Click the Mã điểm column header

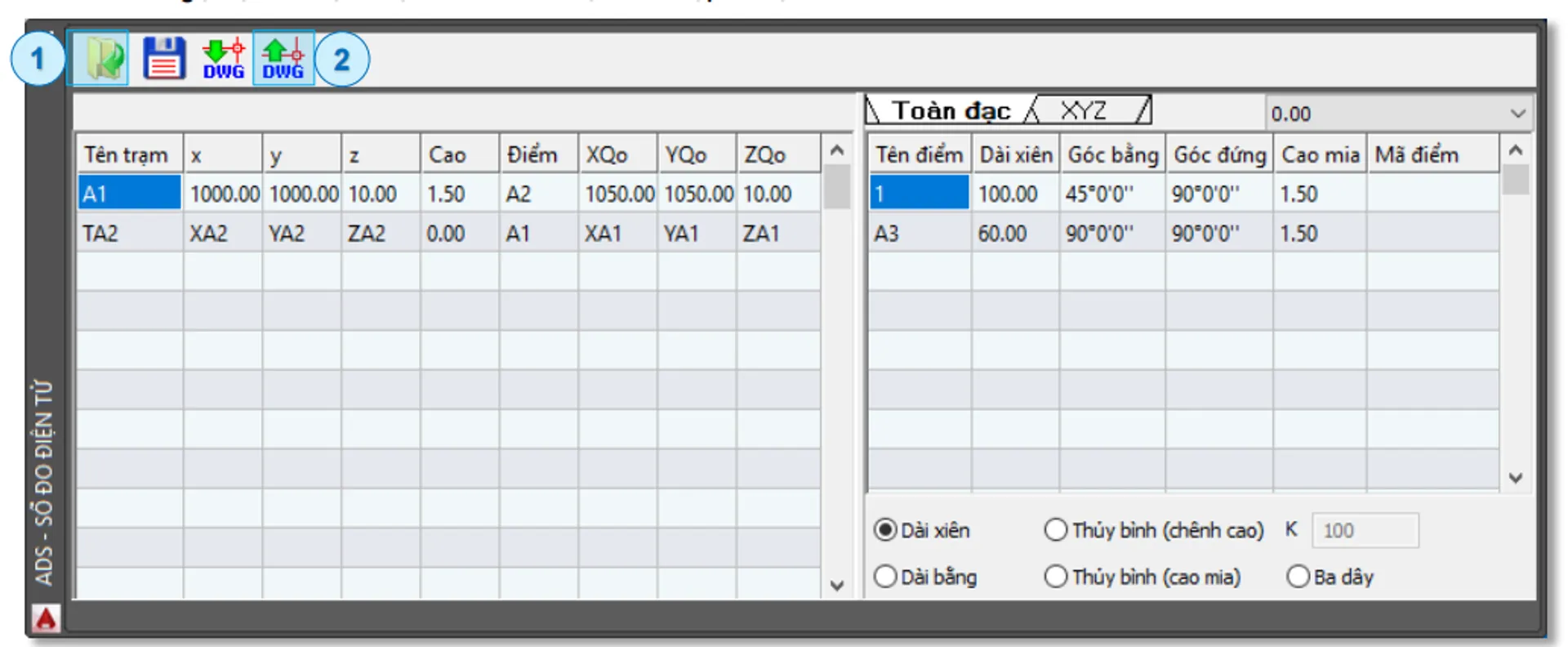[x=1433, y=154]
